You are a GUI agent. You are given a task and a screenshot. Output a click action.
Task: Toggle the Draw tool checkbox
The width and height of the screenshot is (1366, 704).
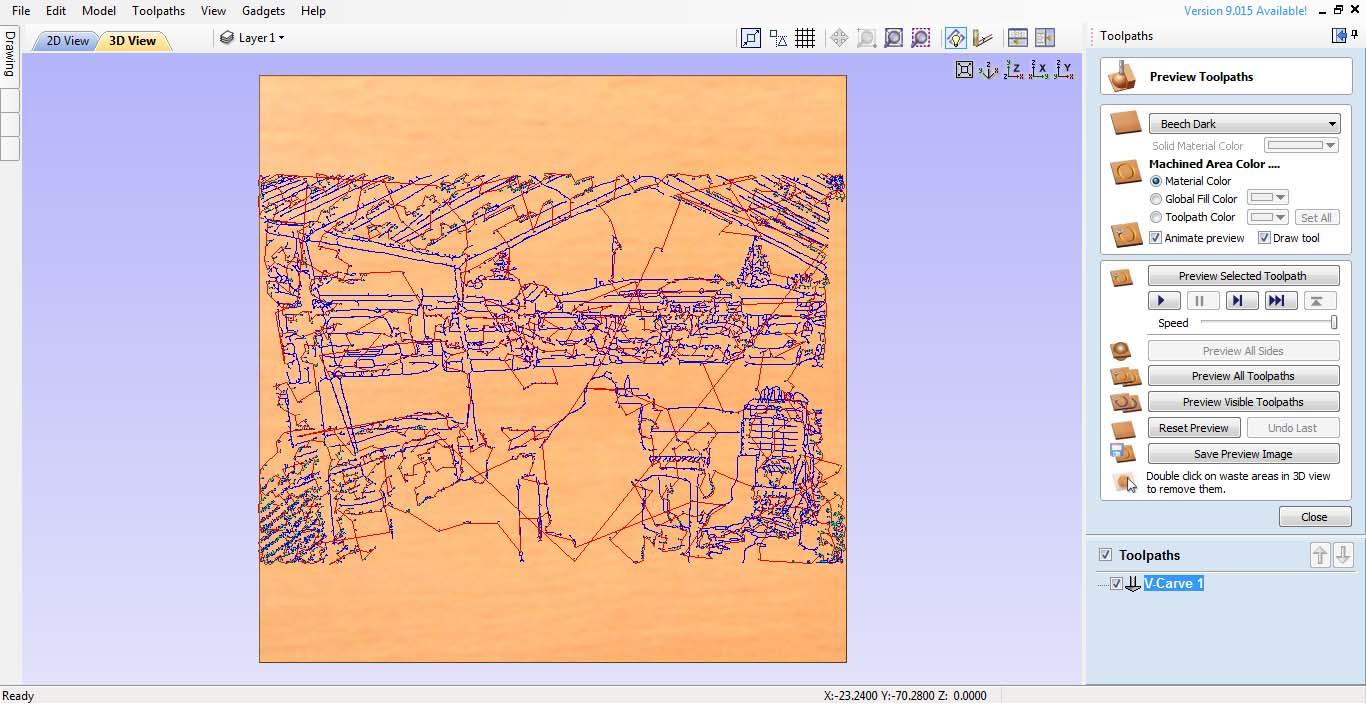(x=1264, y=238)
